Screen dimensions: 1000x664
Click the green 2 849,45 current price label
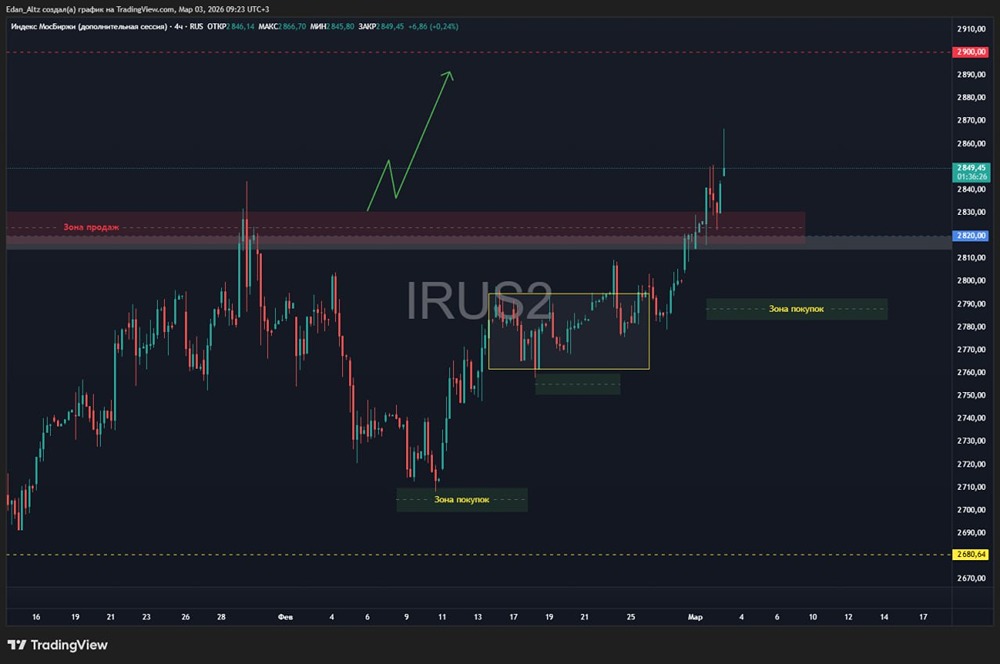pos(970,168)
